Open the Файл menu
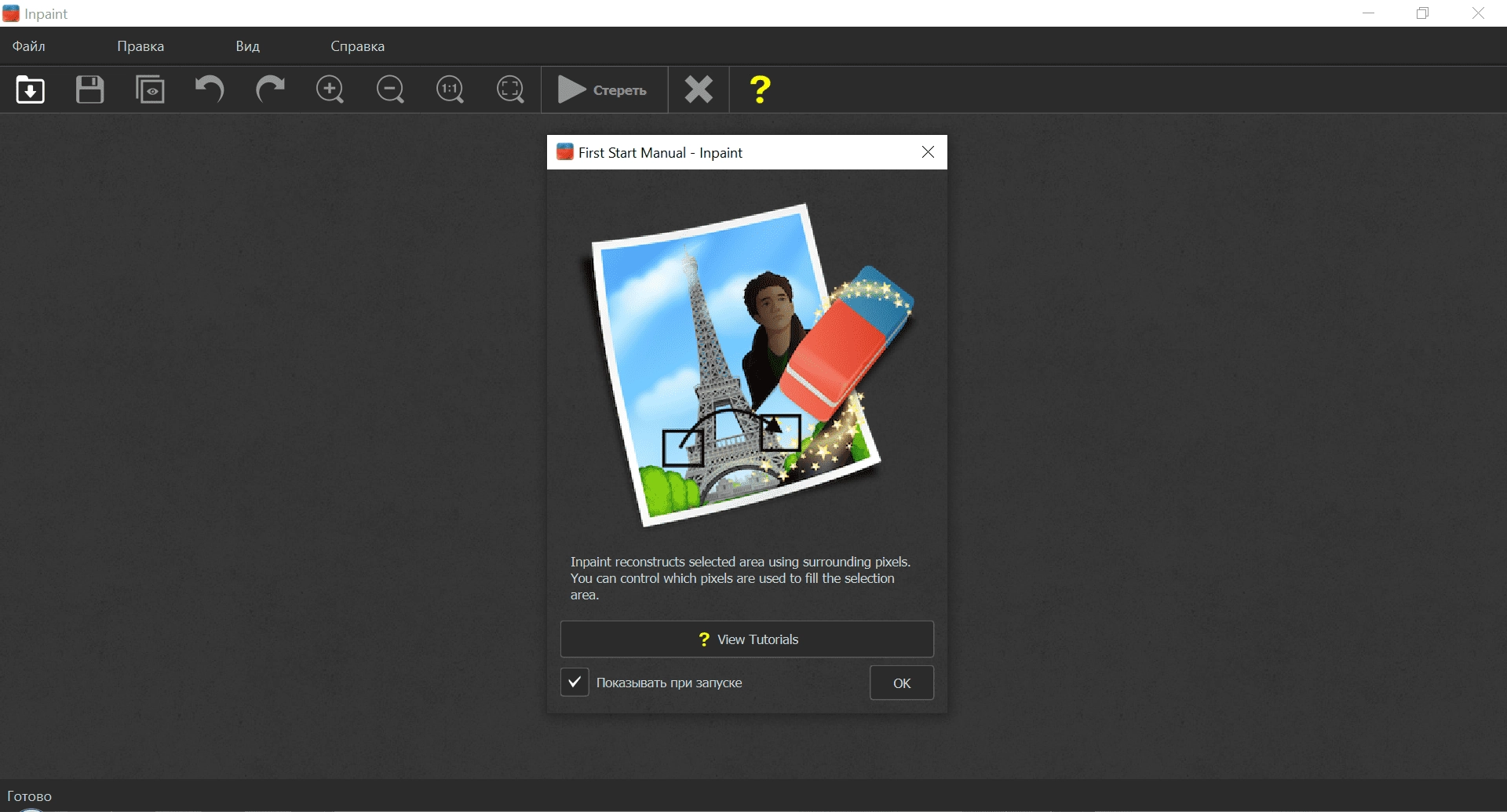 point(29,46)
